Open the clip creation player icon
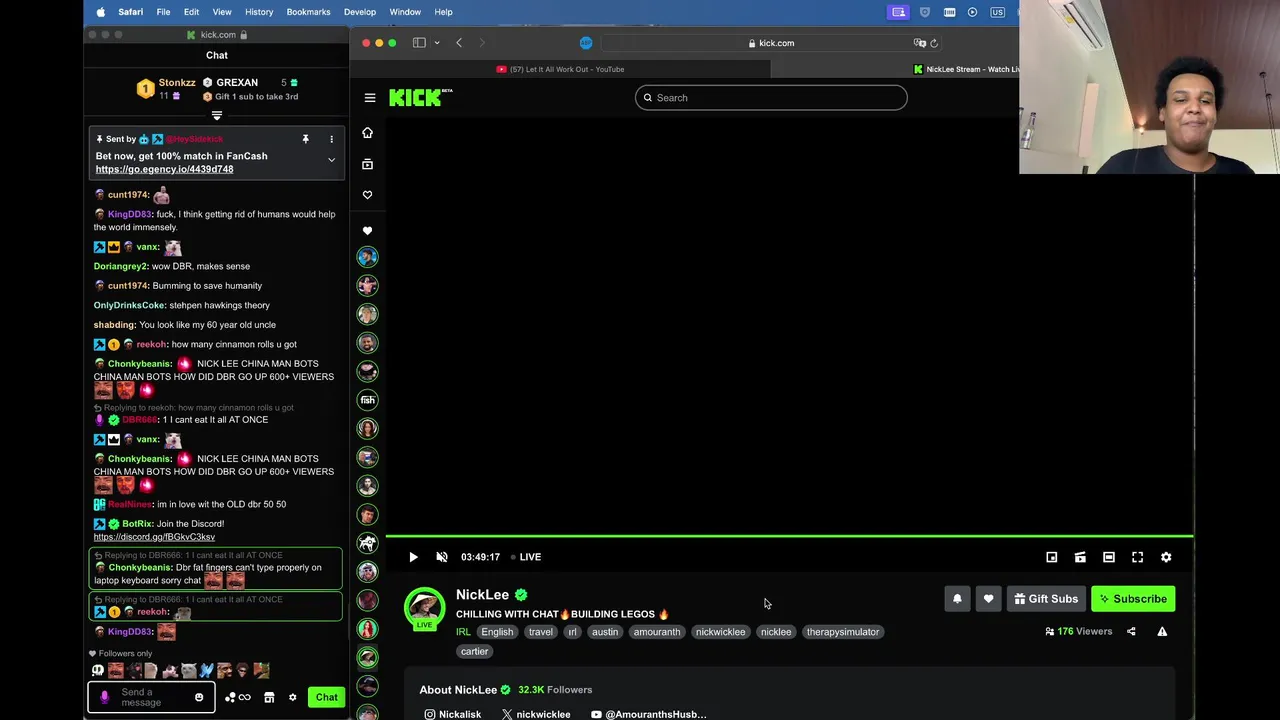The width and height of the screenshot is (1280, 720). click(1080, 557)
